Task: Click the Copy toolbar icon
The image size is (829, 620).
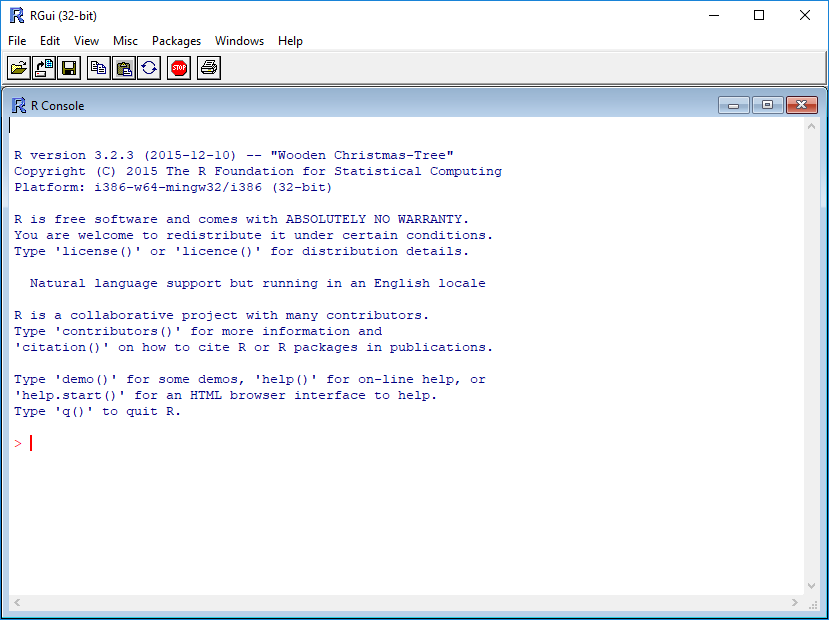Action: 99,68
